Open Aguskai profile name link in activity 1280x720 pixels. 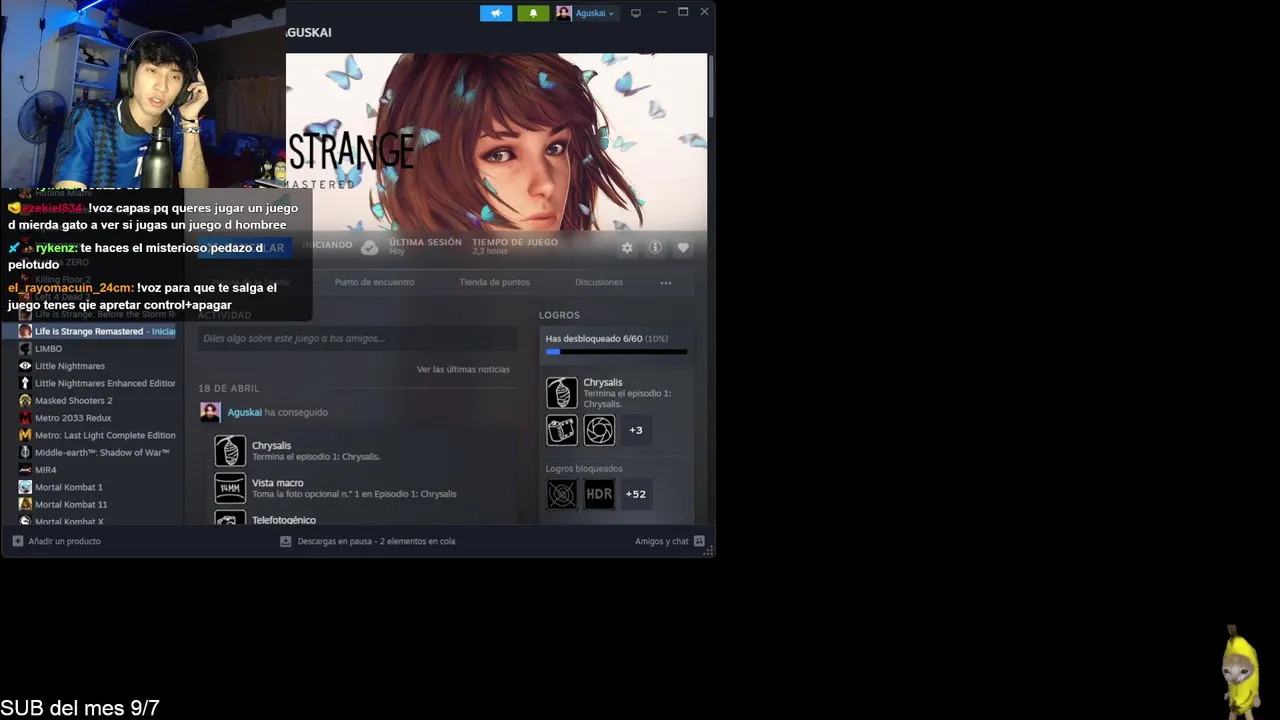pos(244,412)
